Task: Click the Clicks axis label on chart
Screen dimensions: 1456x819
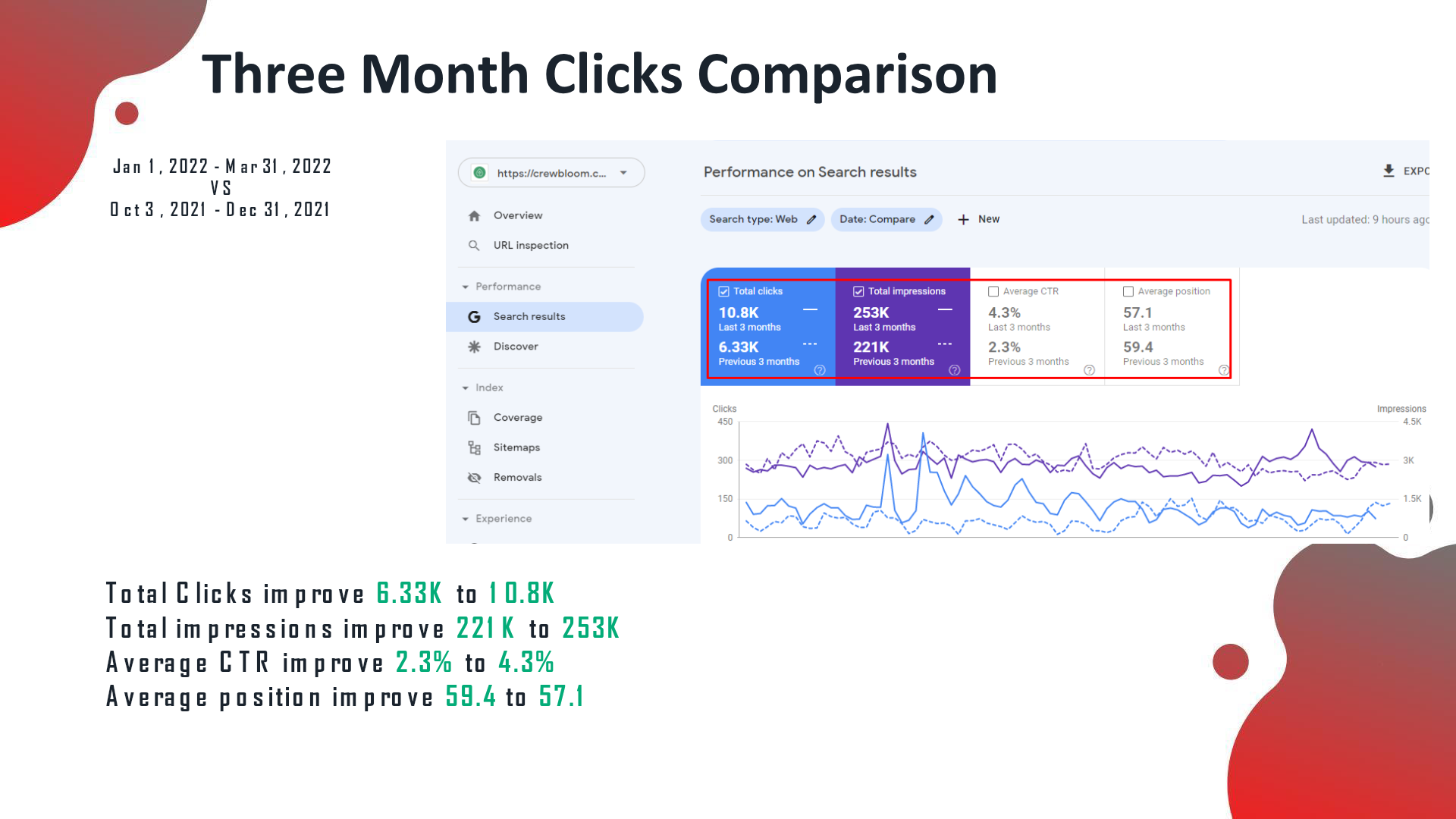Action: [724, 409]
